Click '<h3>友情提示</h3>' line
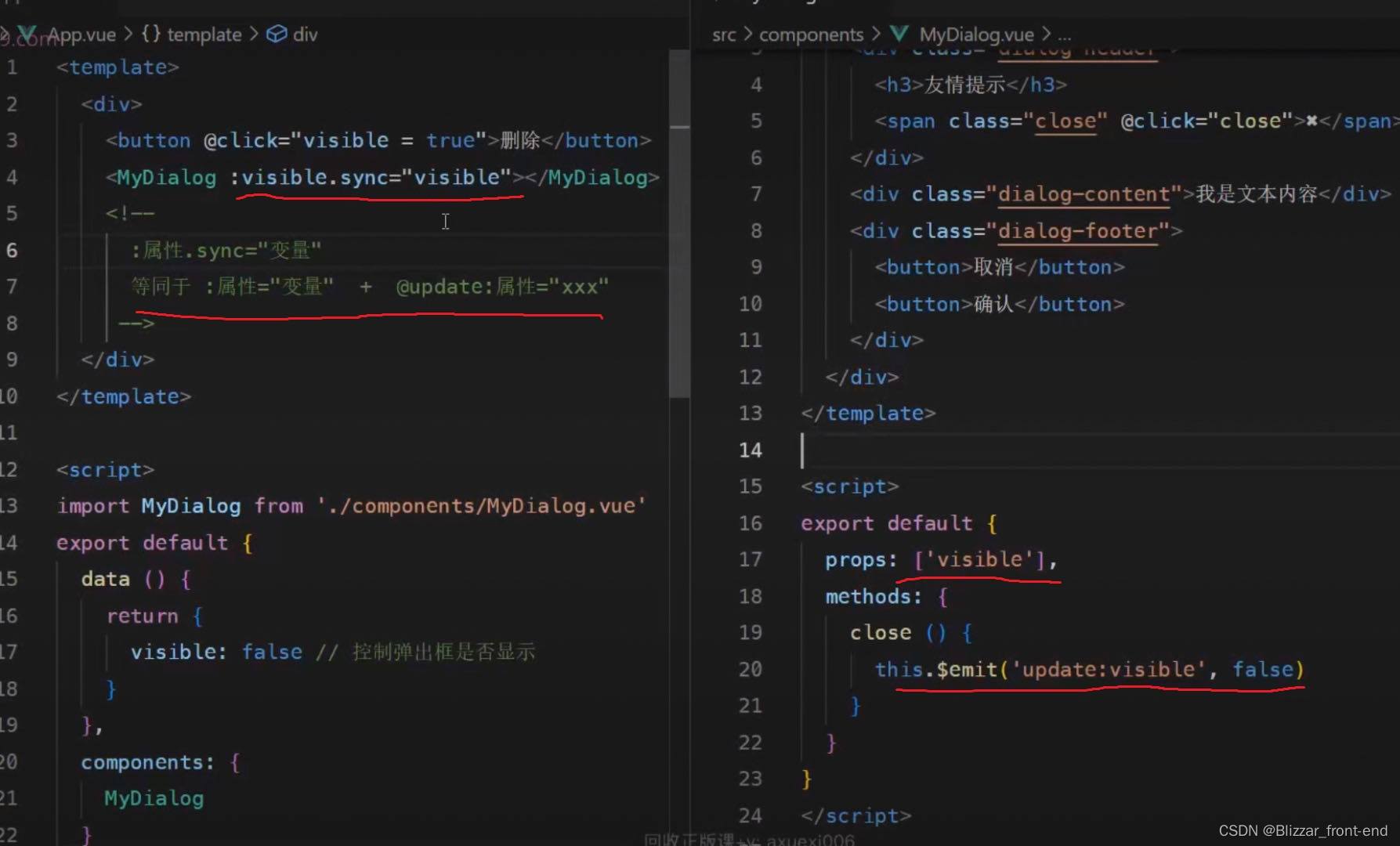The image size is (1400, 846). click(x=971, y=85)
